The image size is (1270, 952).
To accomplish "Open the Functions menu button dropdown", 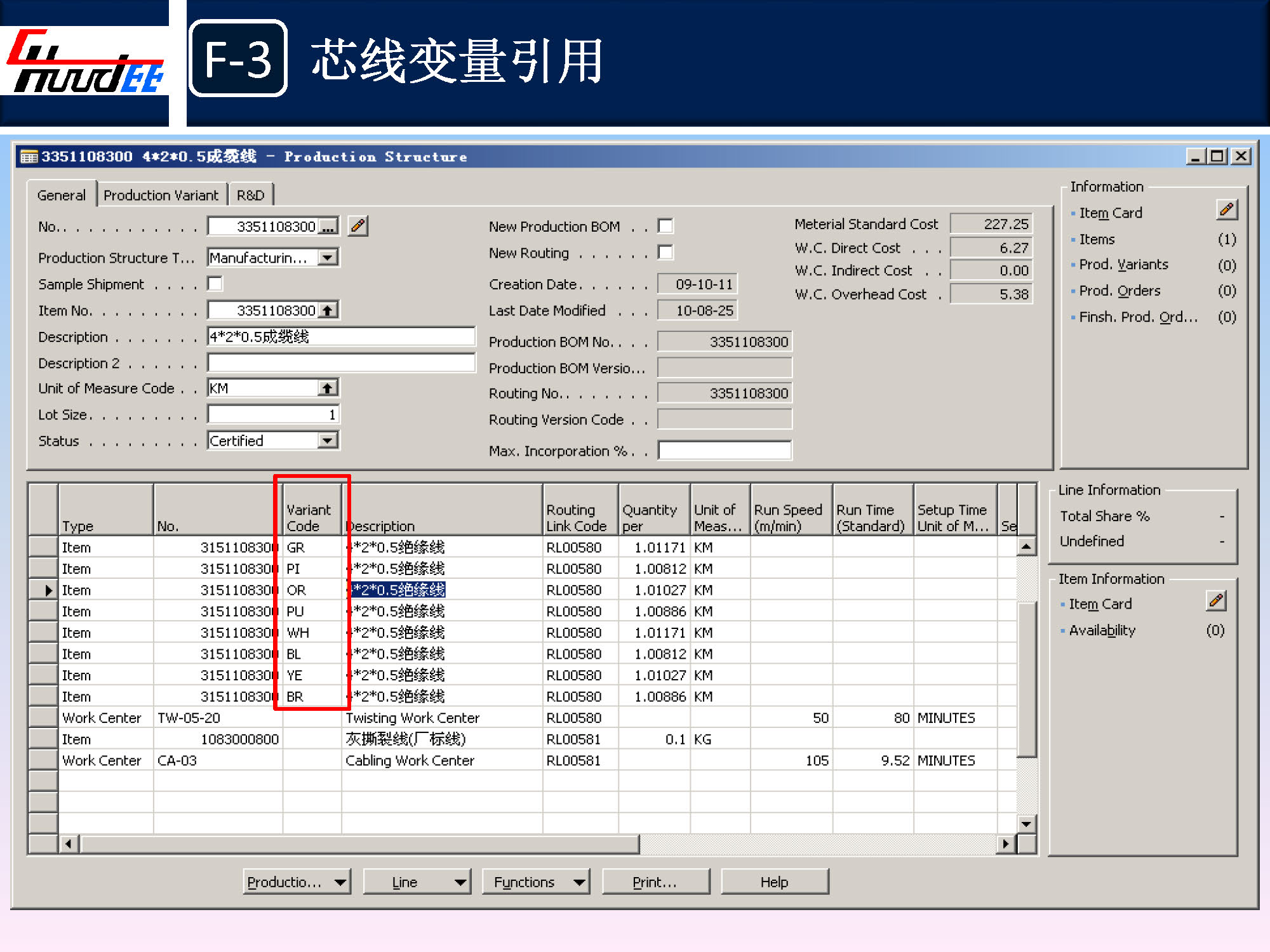I will pyautogui.click(x=535, y=882).
